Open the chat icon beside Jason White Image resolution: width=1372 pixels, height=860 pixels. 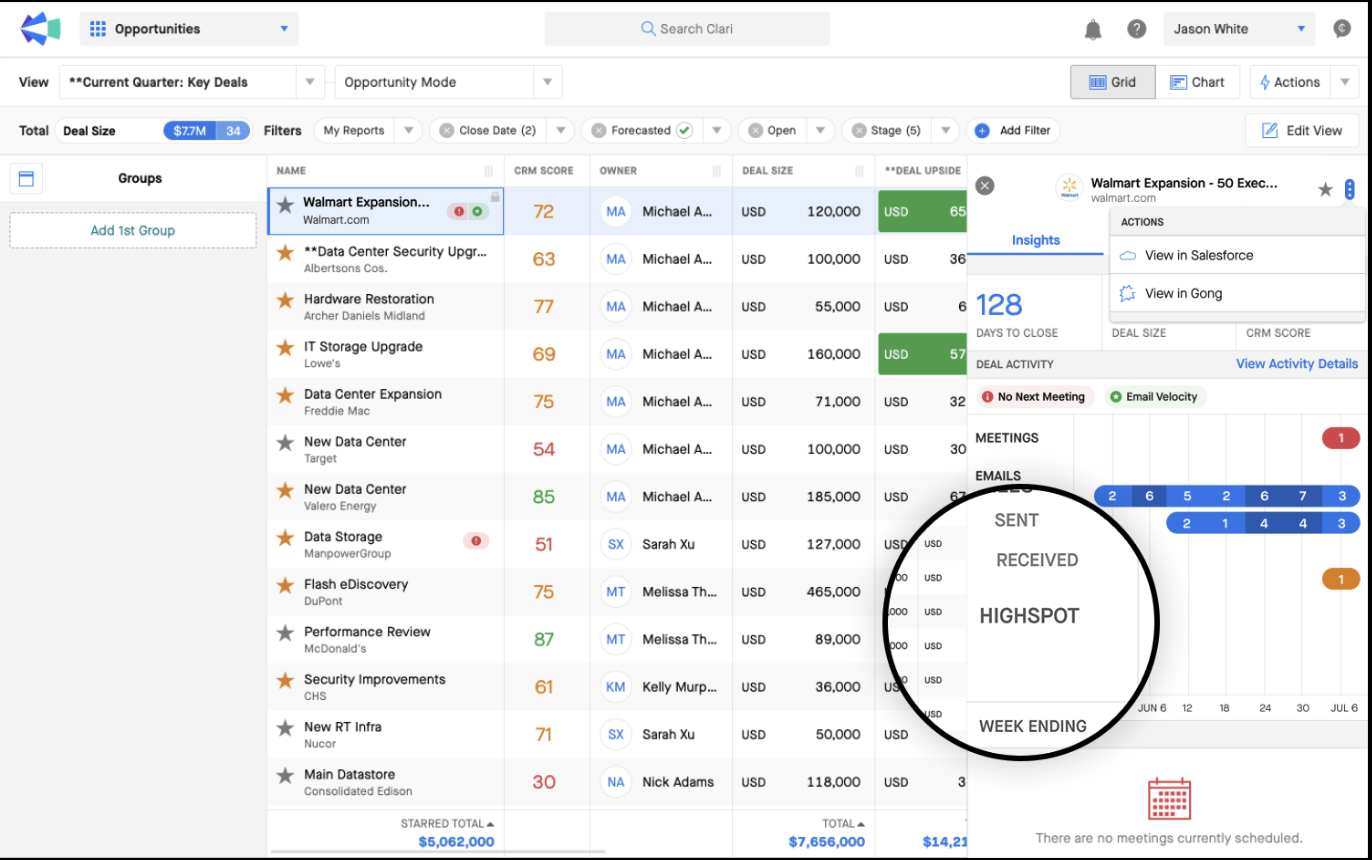(x=1342, y=29)
